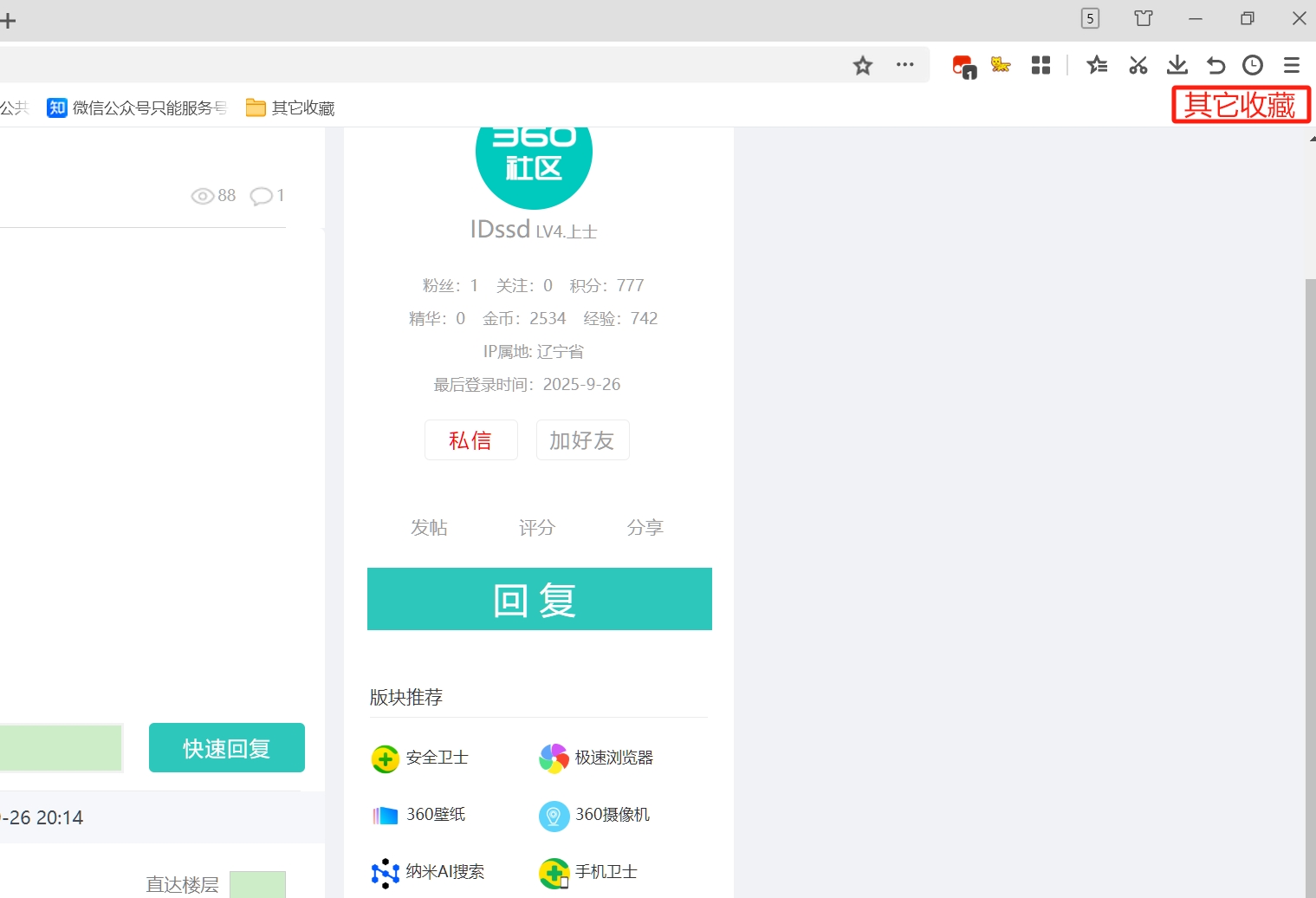Open the 360摄像机 forum section
This screenshot has height=898, width=1316.
pos(613,815)
